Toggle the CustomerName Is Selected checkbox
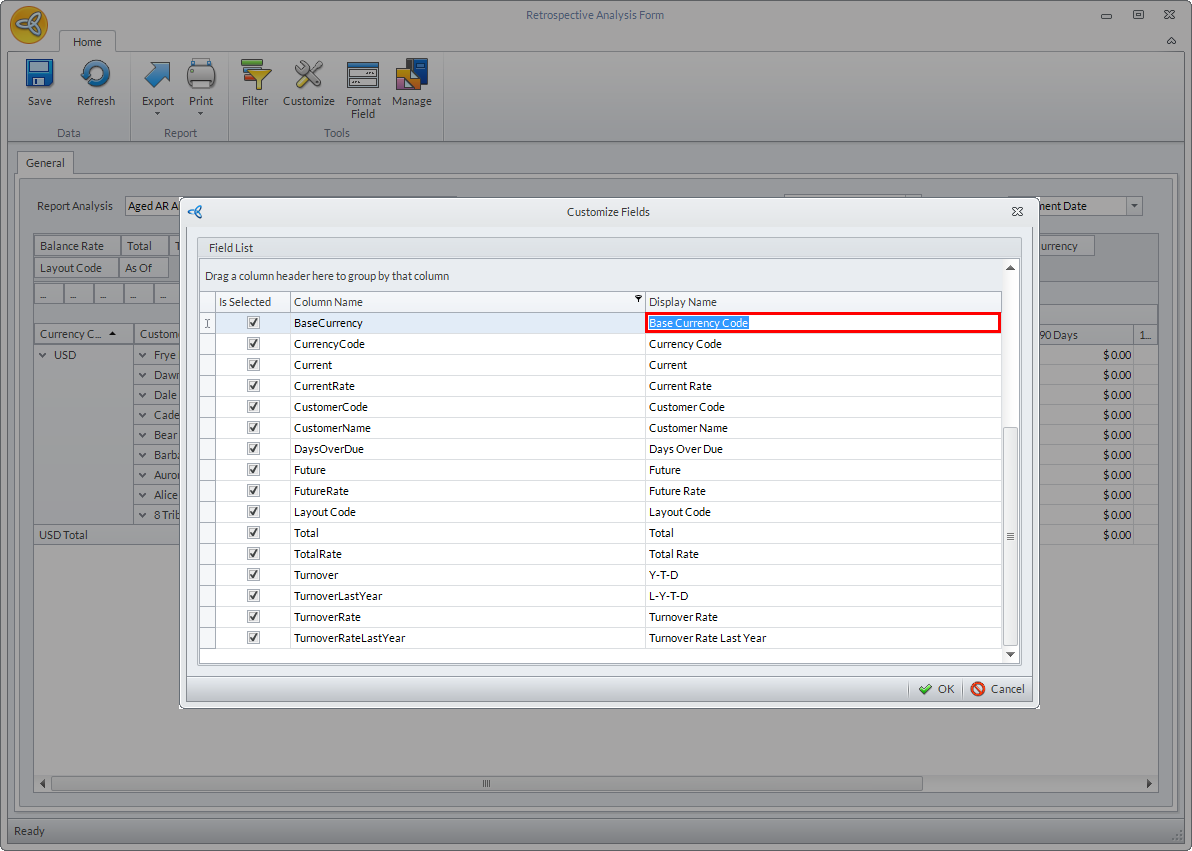This screenshot has height=851, width=1192. pos(254,428)
